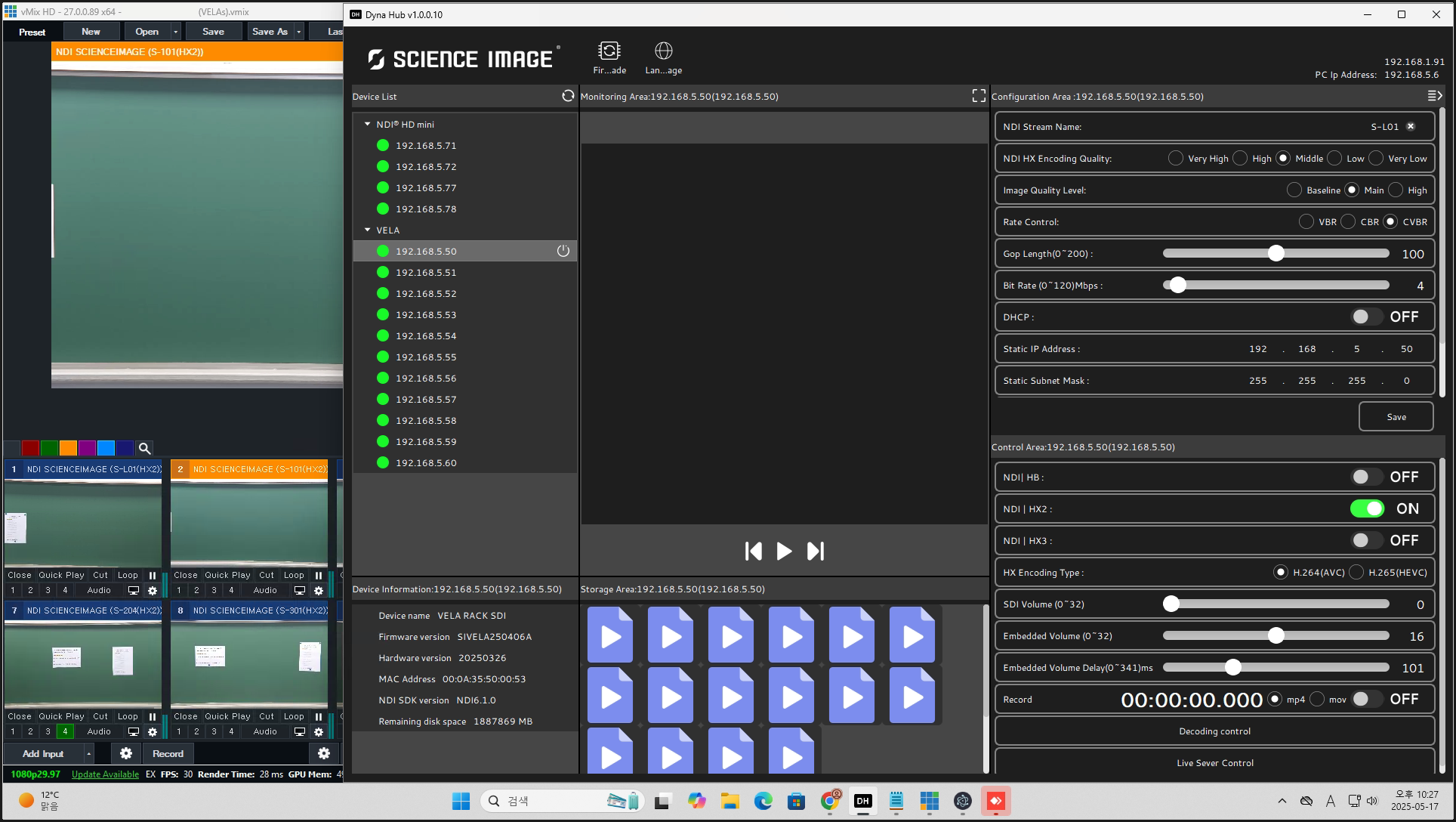The width and height of the screenshot is (1456, 822).
Task: Open Microsoft Edge from the taskbar
Action: coord(763,801)
